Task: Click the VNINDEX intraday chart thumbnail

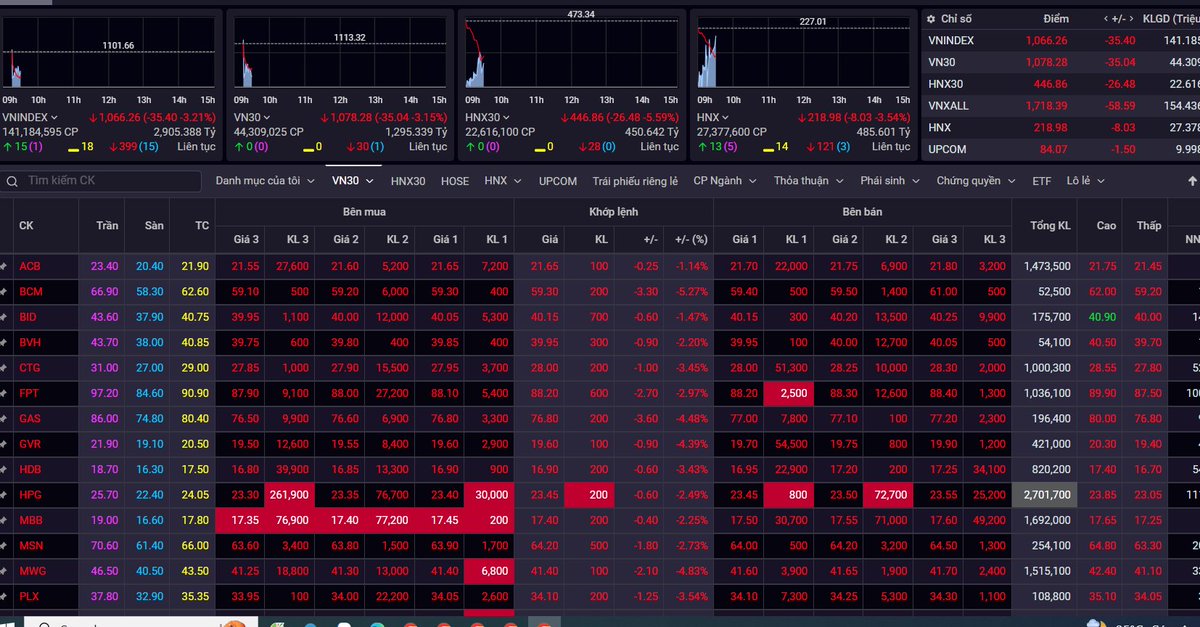Action: click(109, 50)
